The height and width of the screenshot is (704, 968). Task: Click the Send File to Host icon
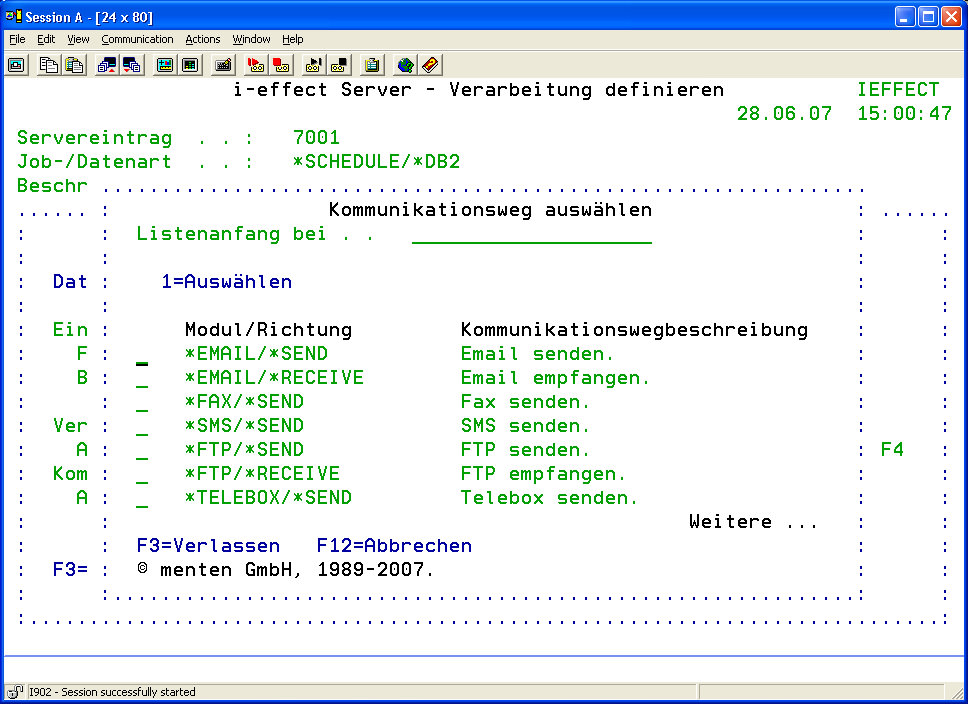pyautogui.click(x=106, y=65)
